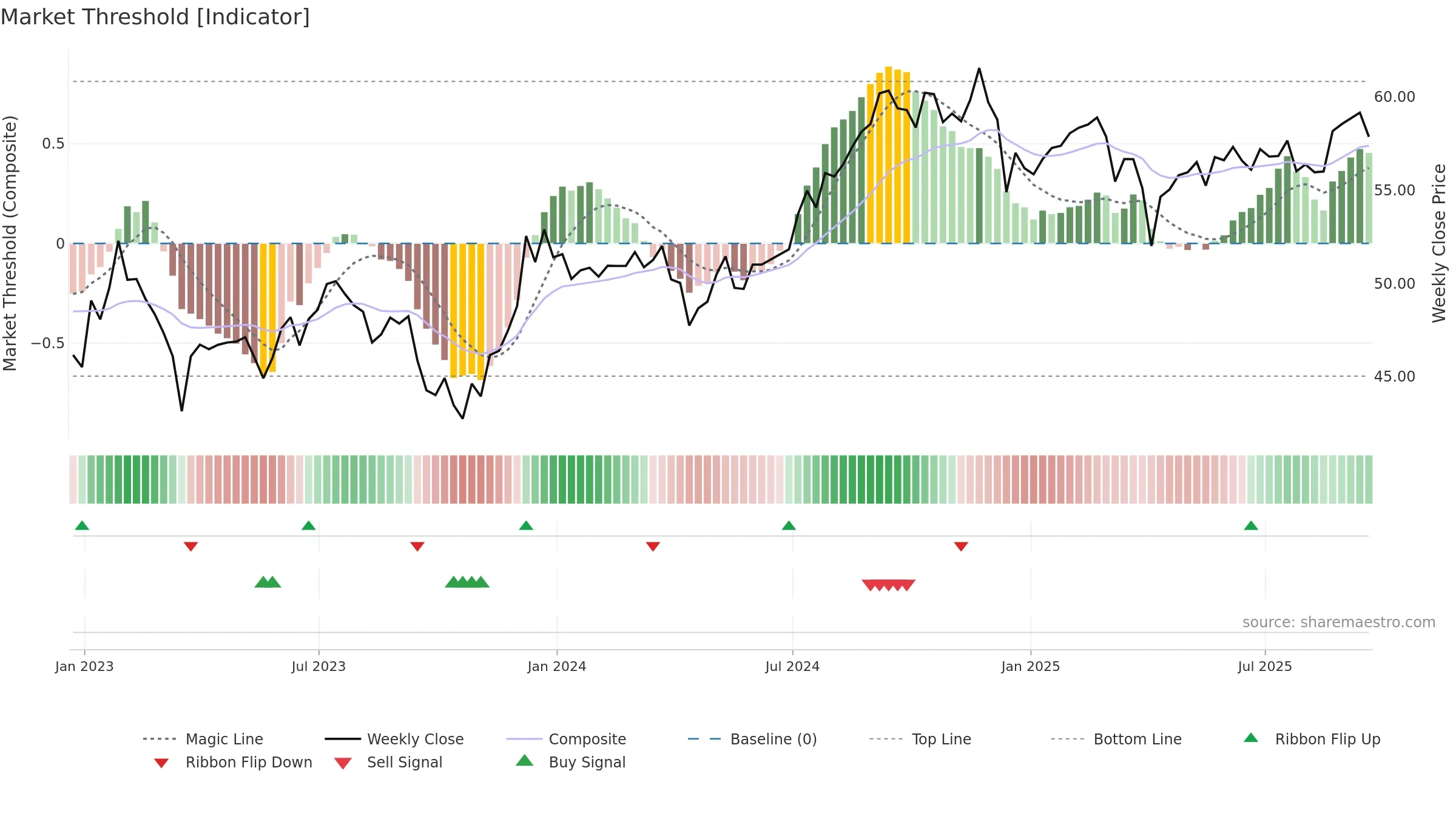This screenshot has width=1456, height=819.
Task: Click the 45.00 price axis label
Action: (1395, 377)
